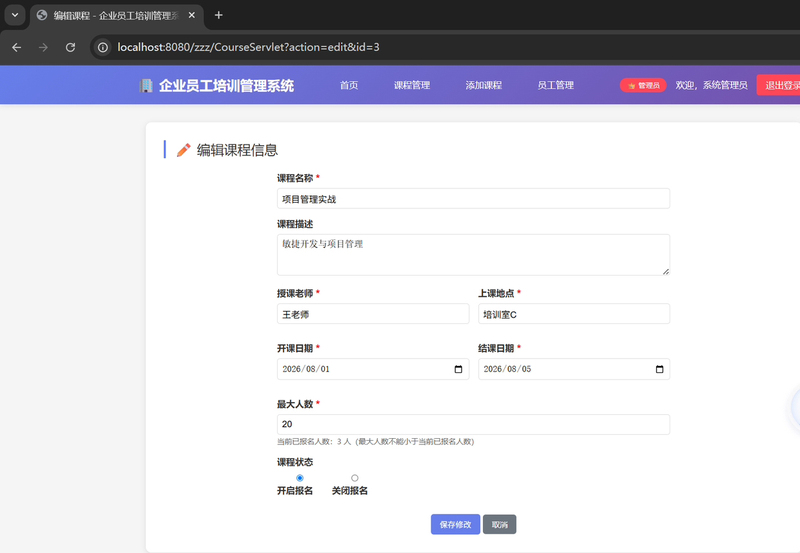Screen dimensions: 800x553
Task: Click the pencil icon beside 编辑课程信息
Action: pyautogui.click(x=183, y=150)
